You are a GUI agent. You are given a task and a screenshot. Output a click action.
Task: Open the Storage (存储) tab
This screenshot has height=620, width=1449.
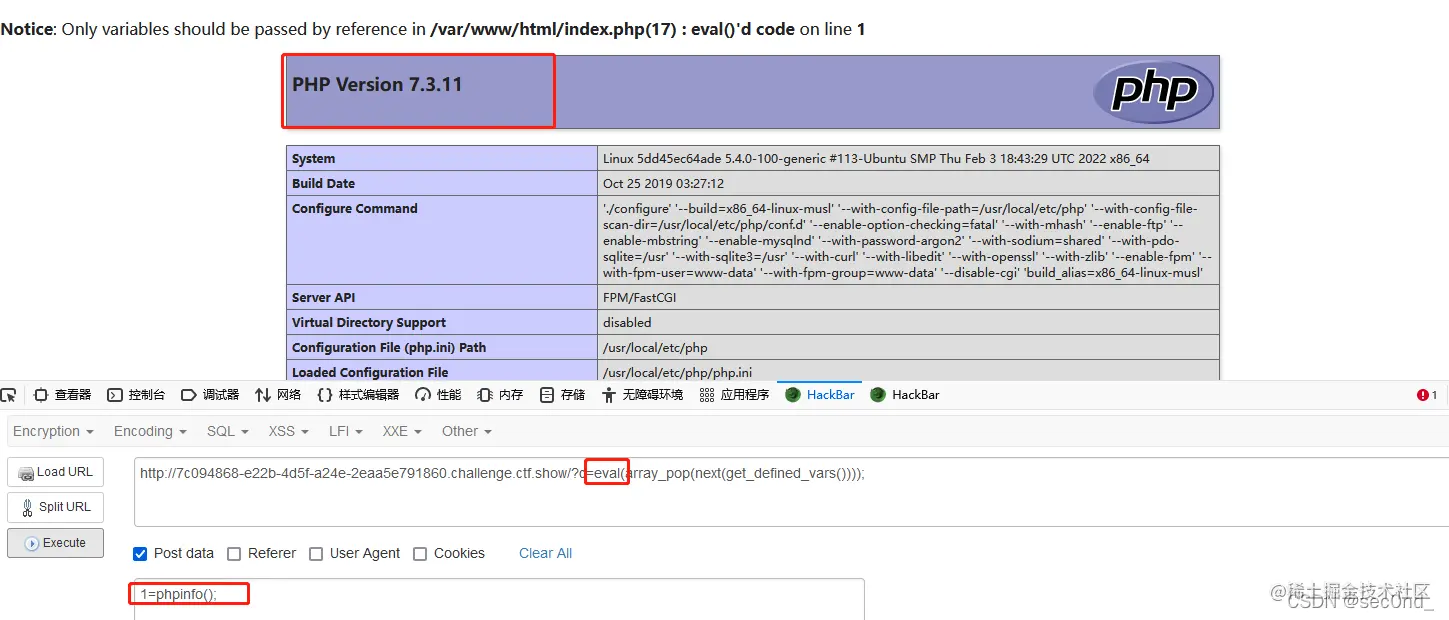point(562,395)
